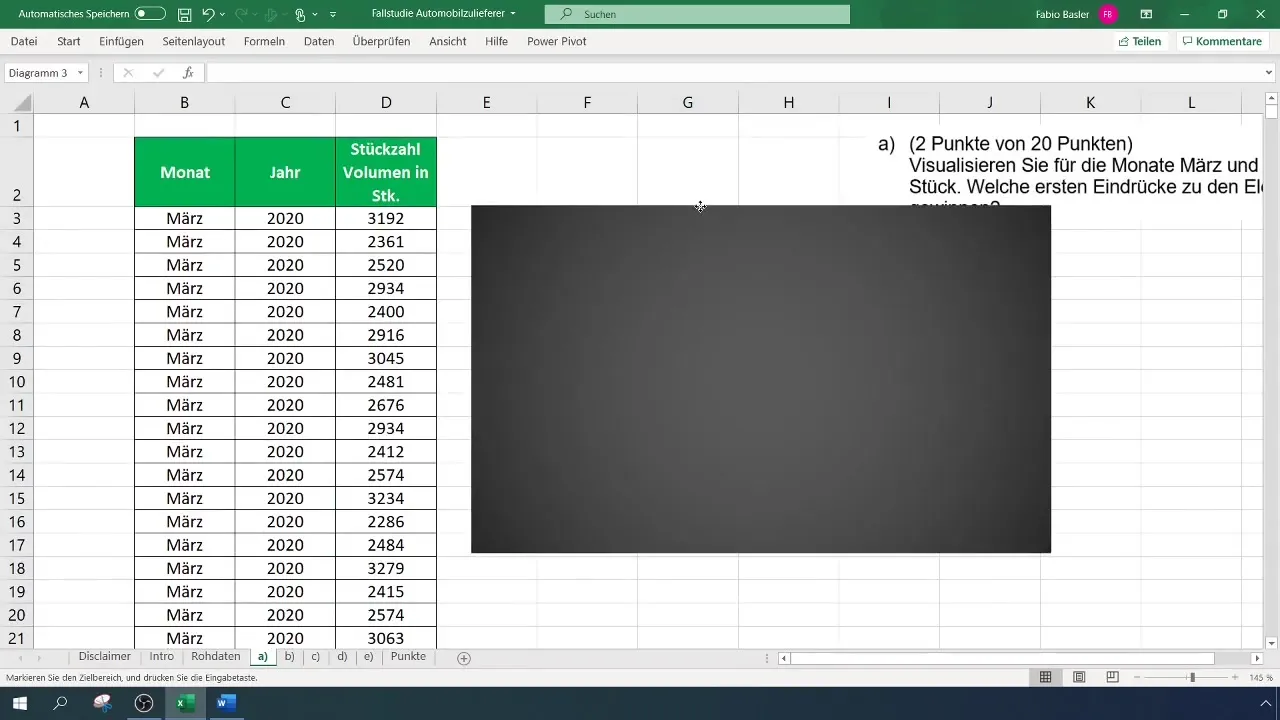Click the cancel X icon in formula bar
The height and width of the screenshot is (720, 1280).
point(128,73)
